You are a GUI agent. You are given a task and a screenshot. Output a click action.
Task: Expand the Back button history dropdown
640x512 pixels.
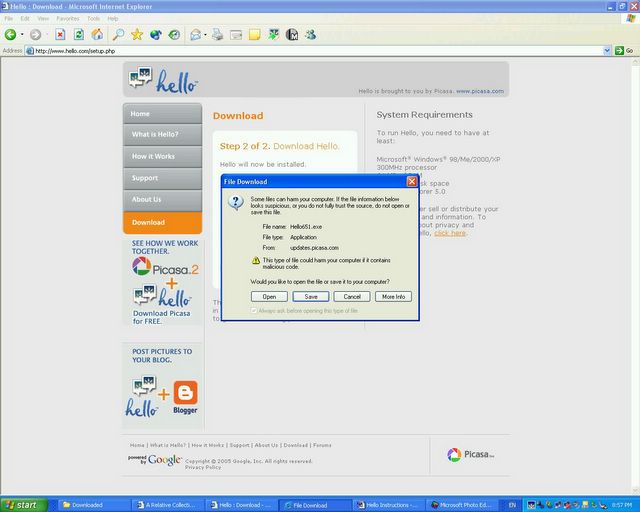(x=22, y=35)
